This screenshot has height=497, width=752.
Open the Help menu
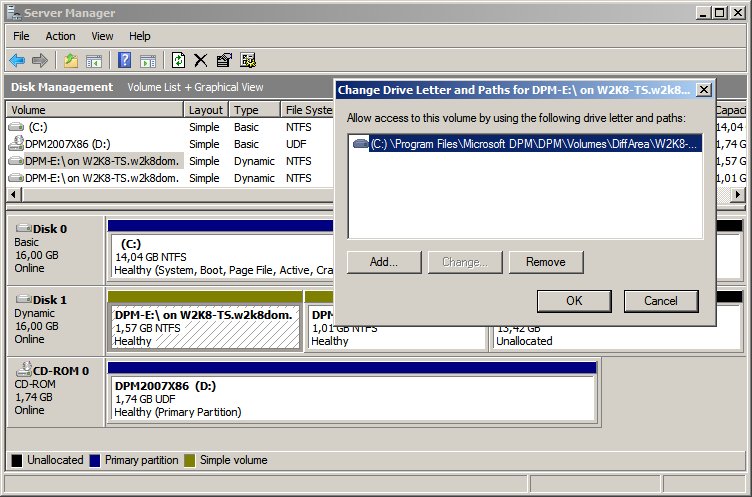pos(140,36)
